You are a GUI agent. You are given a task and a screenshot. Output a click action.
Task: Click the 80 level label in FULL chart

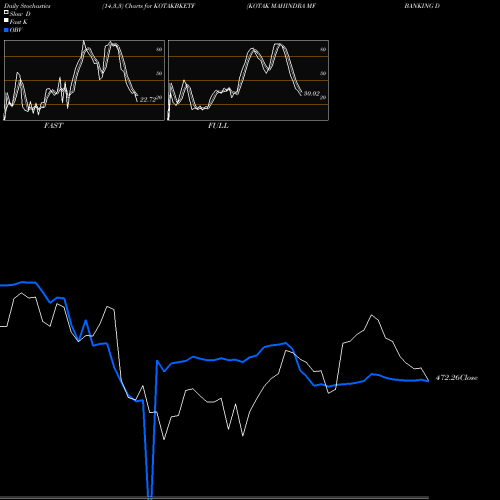click(x=323, y=49)
